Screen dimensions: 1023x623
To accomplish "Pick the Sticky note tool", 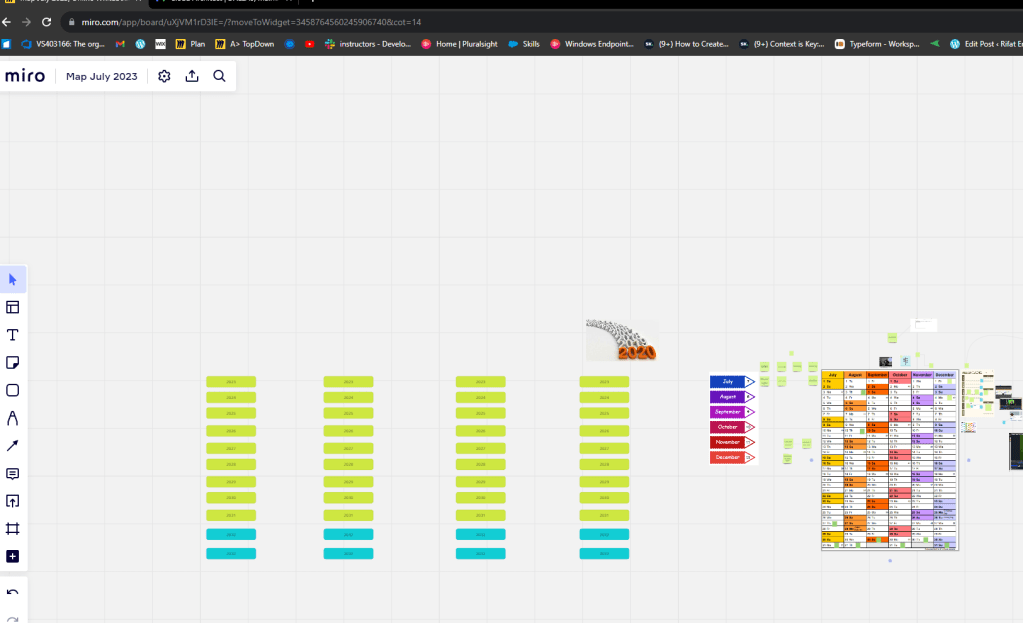I will click(12, 363).
